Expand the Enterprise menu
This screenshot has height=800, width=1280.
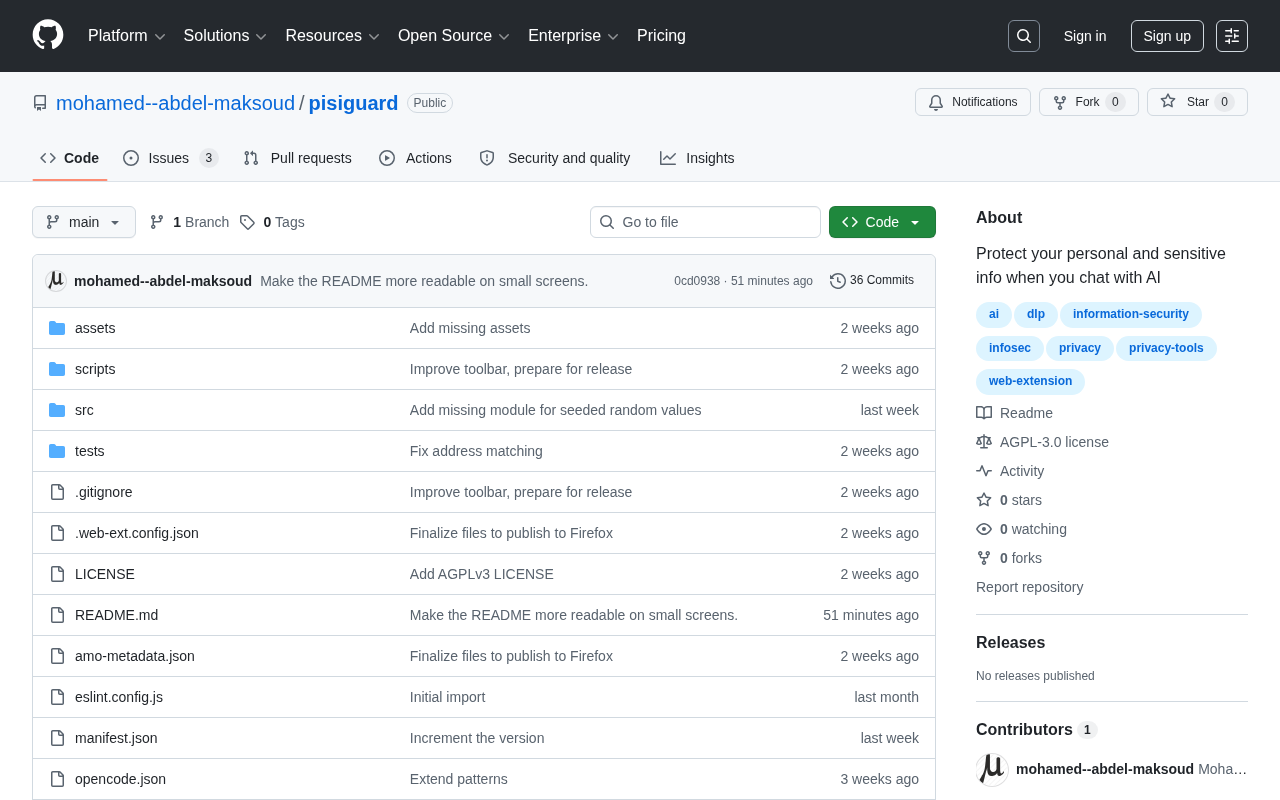(573, 36)
